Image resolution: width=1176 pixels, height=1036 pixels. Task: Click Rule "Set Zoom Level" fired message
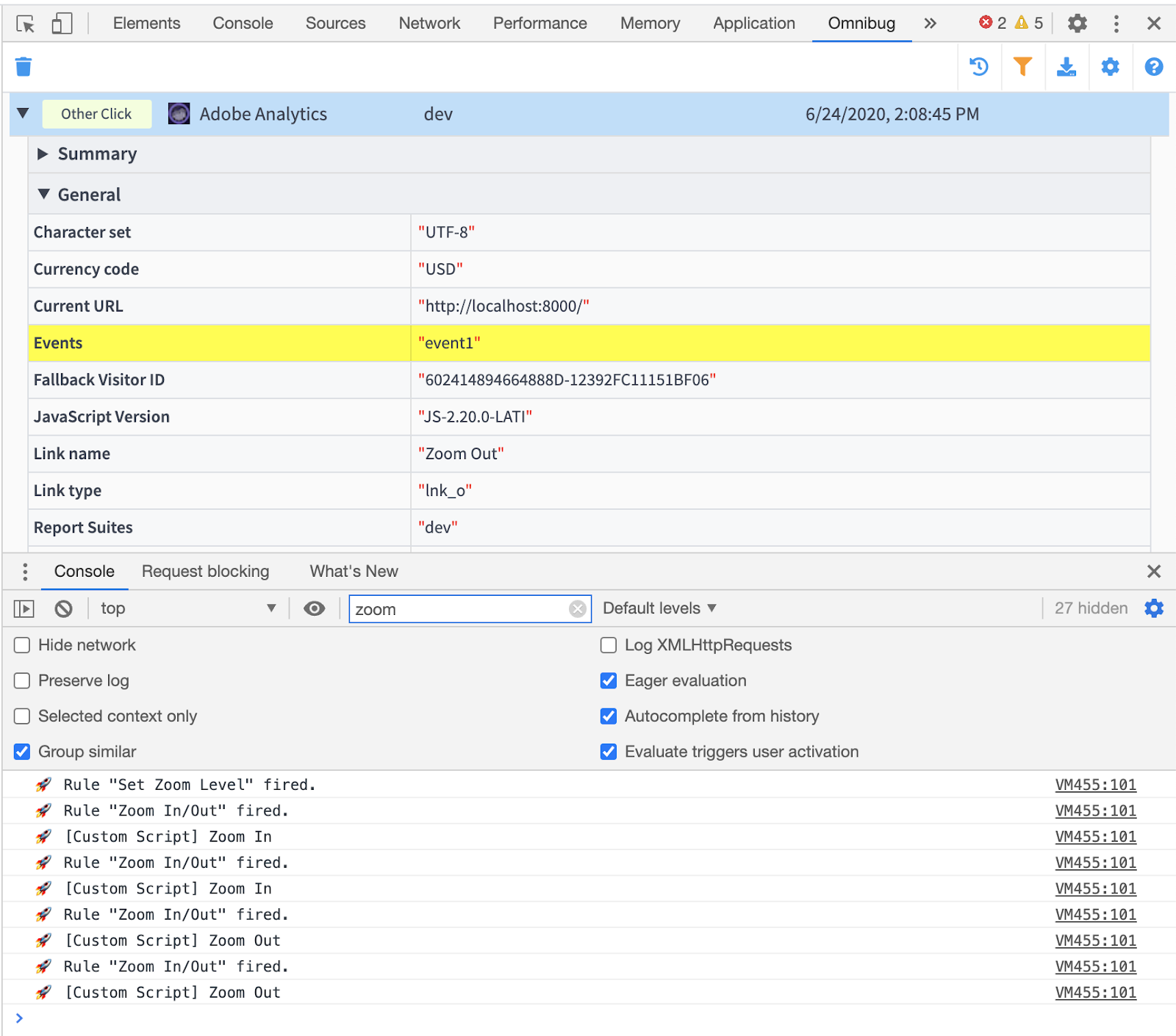190,785
